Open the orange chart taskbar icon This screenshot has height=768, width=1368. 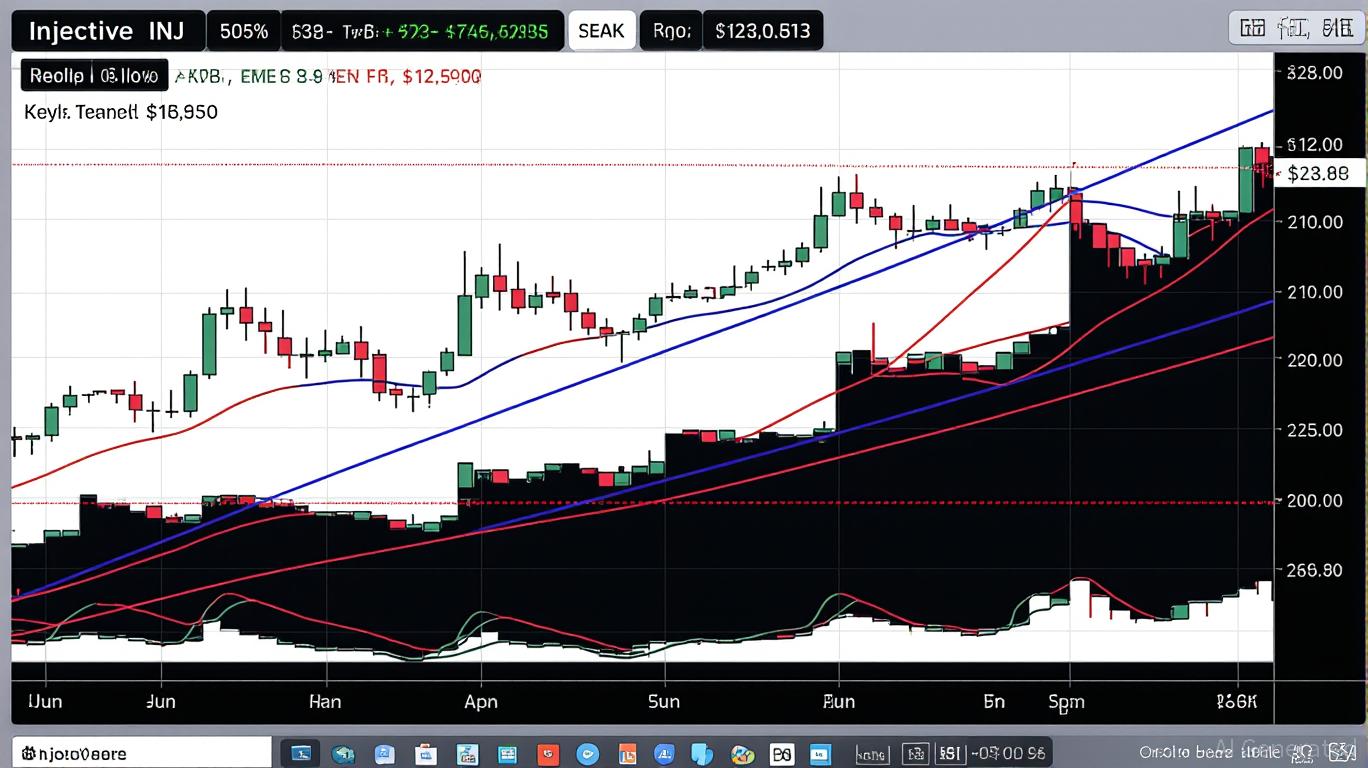[x=627, y=753]
